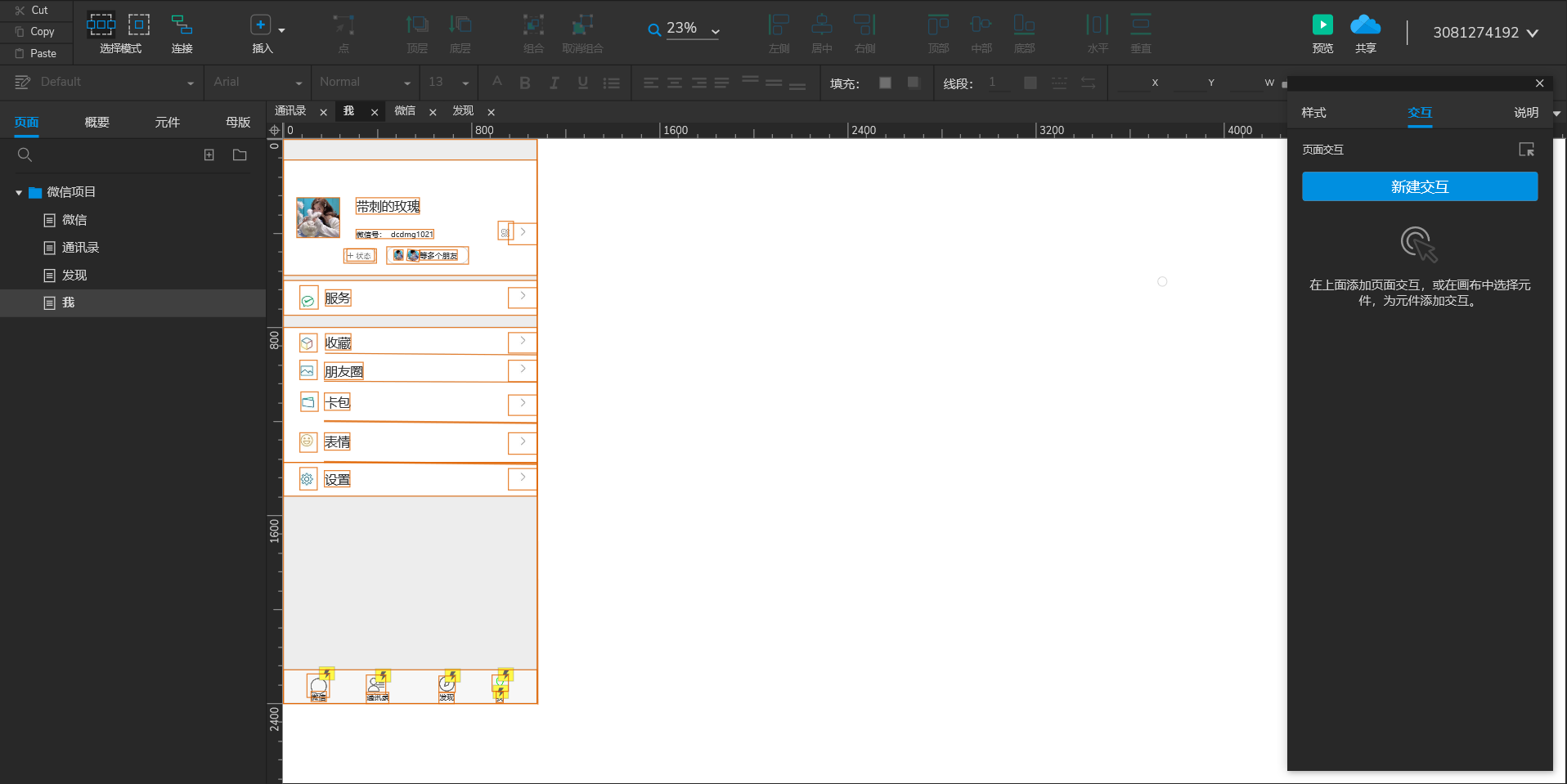Click the interaction panel pop-out icon
1567x784 pixels.
coord(1526,150)
